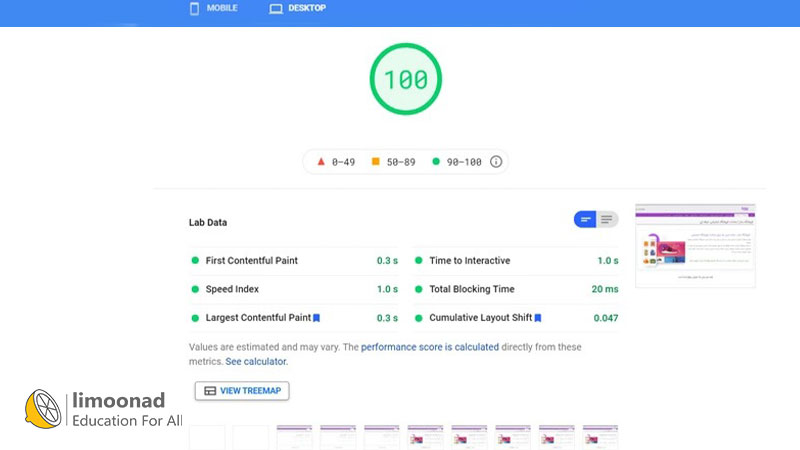The image size is (800, 450).
Task: Click the Lab Data heading
Action: (208, 222)
